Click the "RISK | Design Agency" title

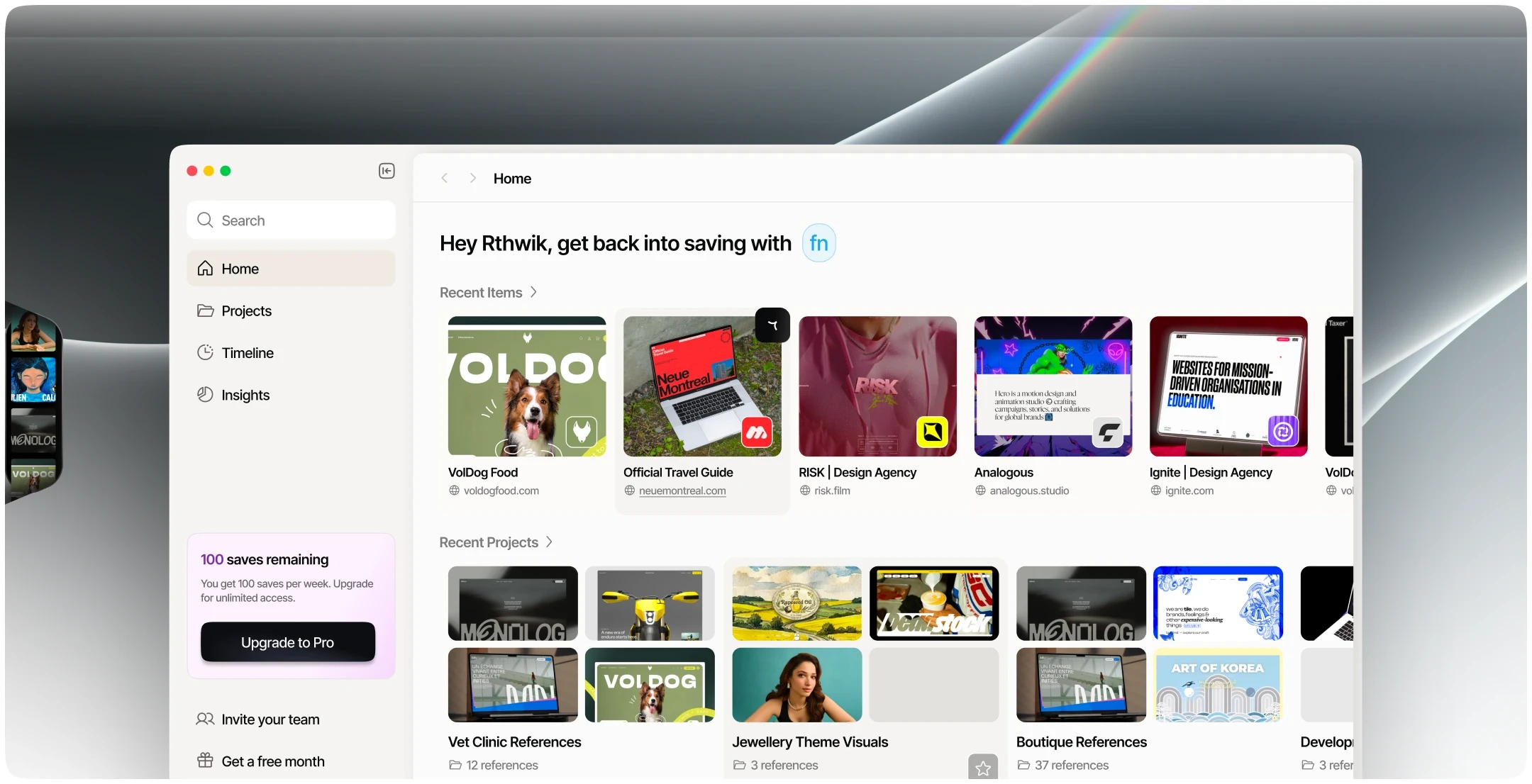pos(857,472)
